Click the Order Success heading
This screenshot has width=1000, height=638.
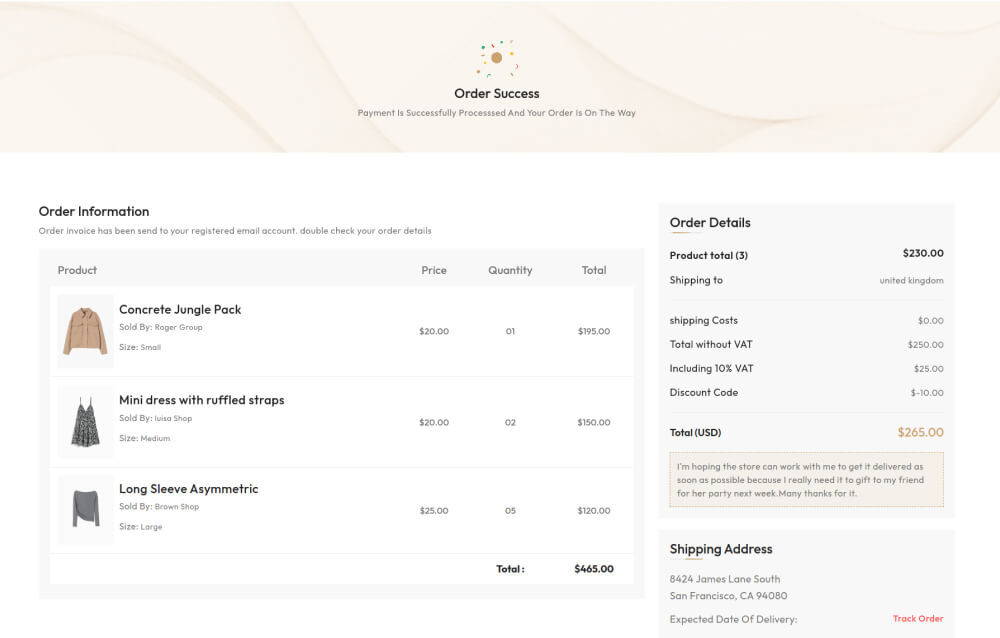click(496, 94)
